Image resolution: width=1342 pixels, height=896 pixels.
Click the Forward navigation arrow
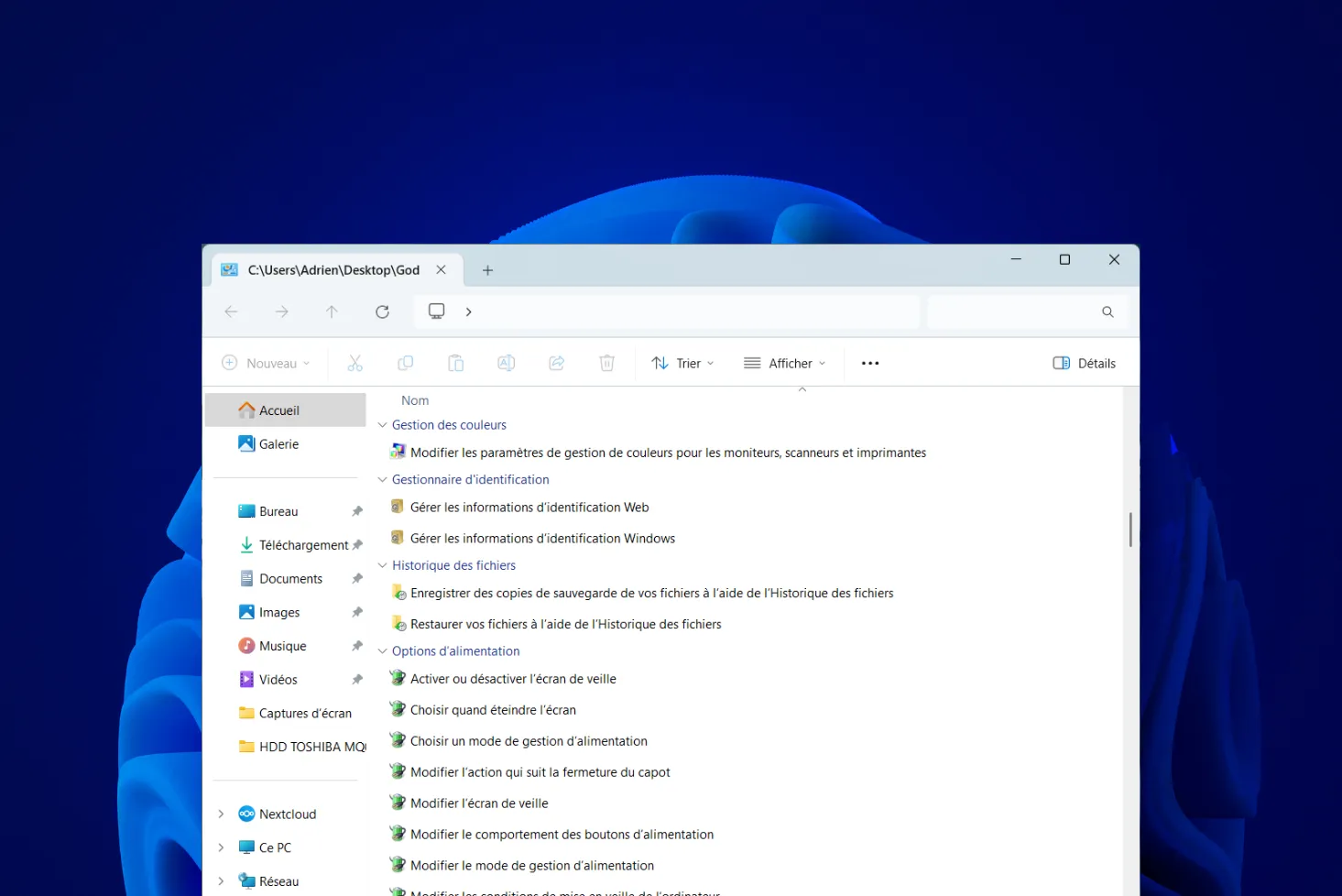tap(281, 311)
